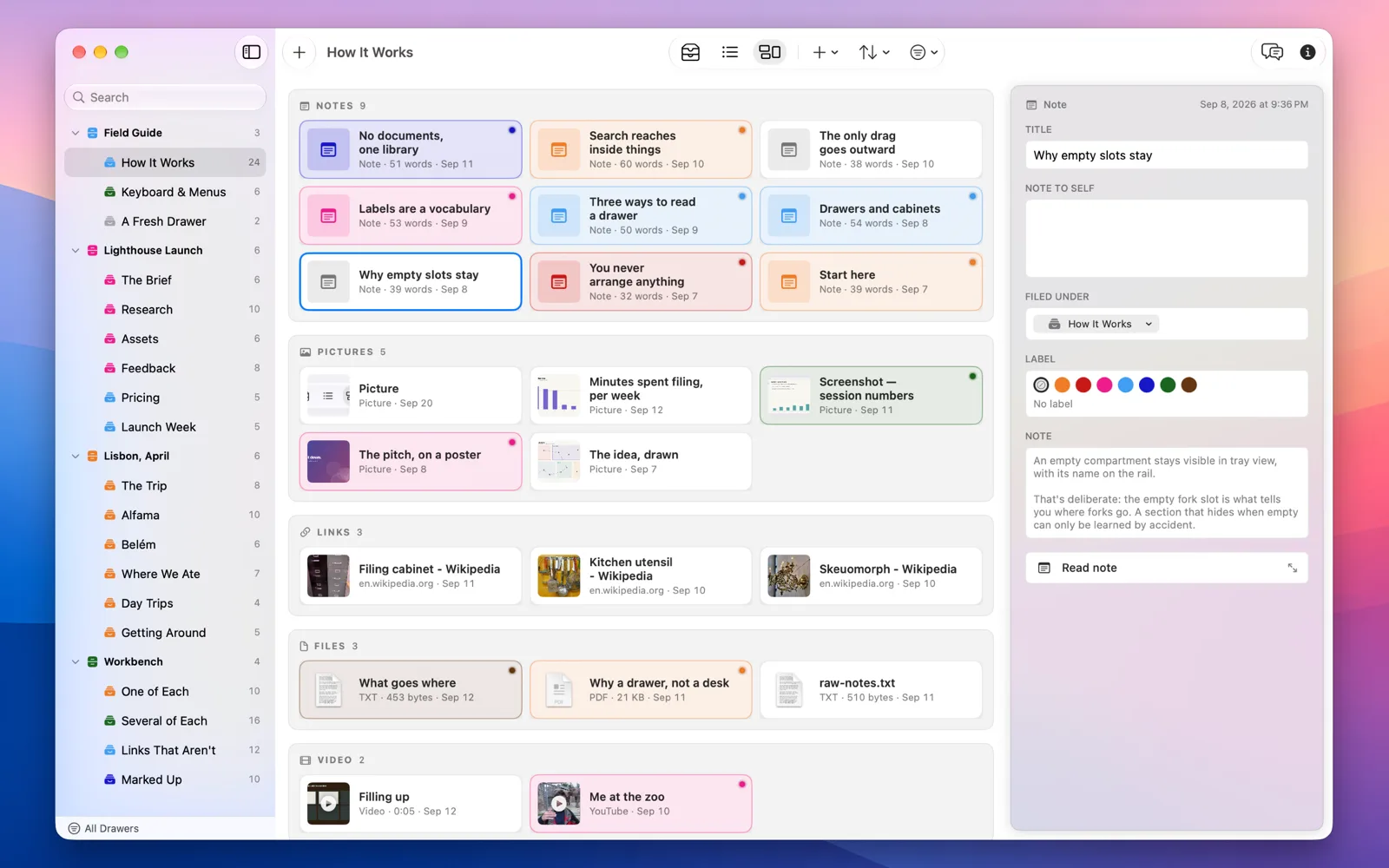Click the You never arrange anything note icon

[x=559, y=282]
